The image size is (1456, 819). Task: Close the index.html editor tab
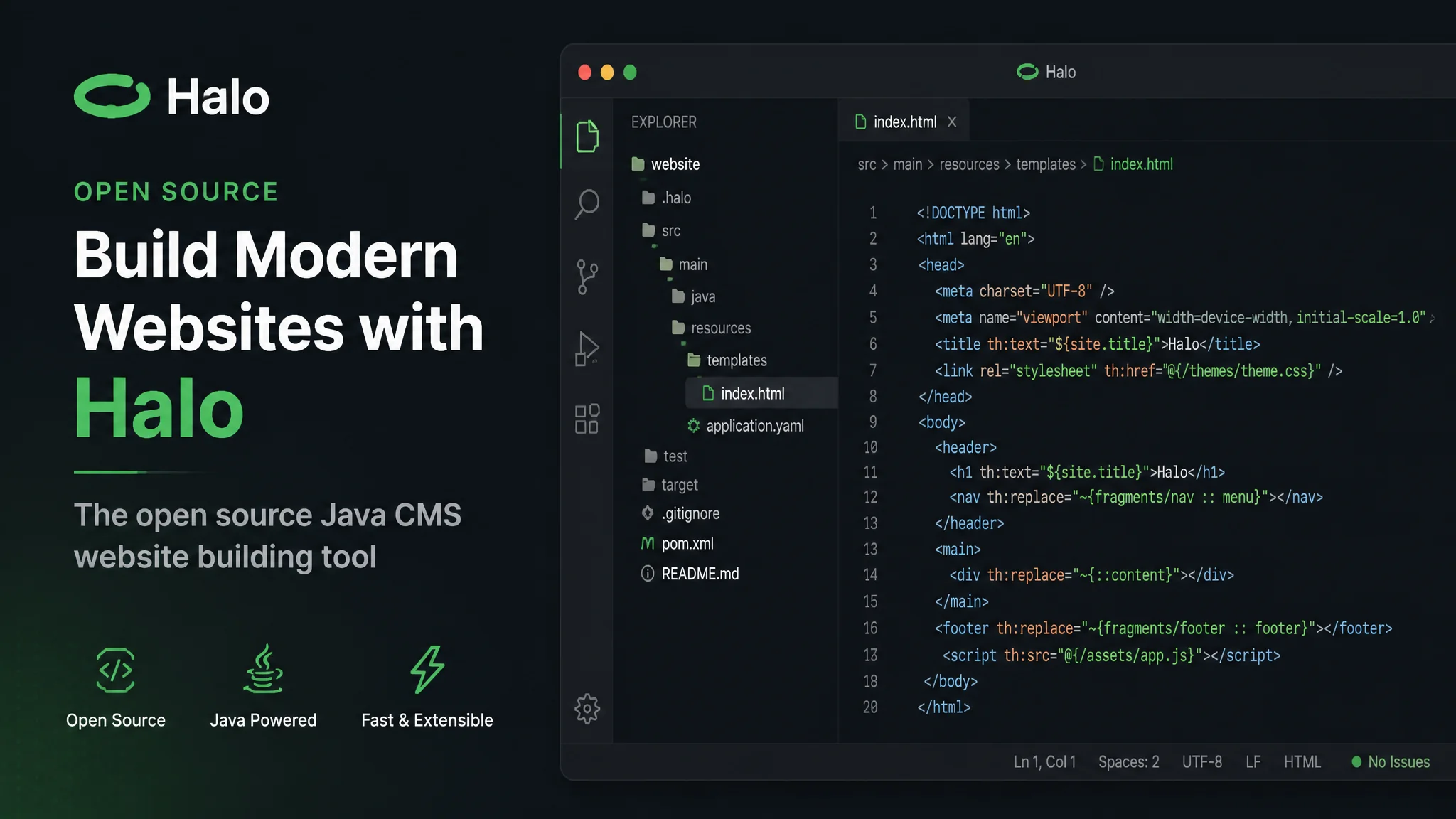[952, 122]
